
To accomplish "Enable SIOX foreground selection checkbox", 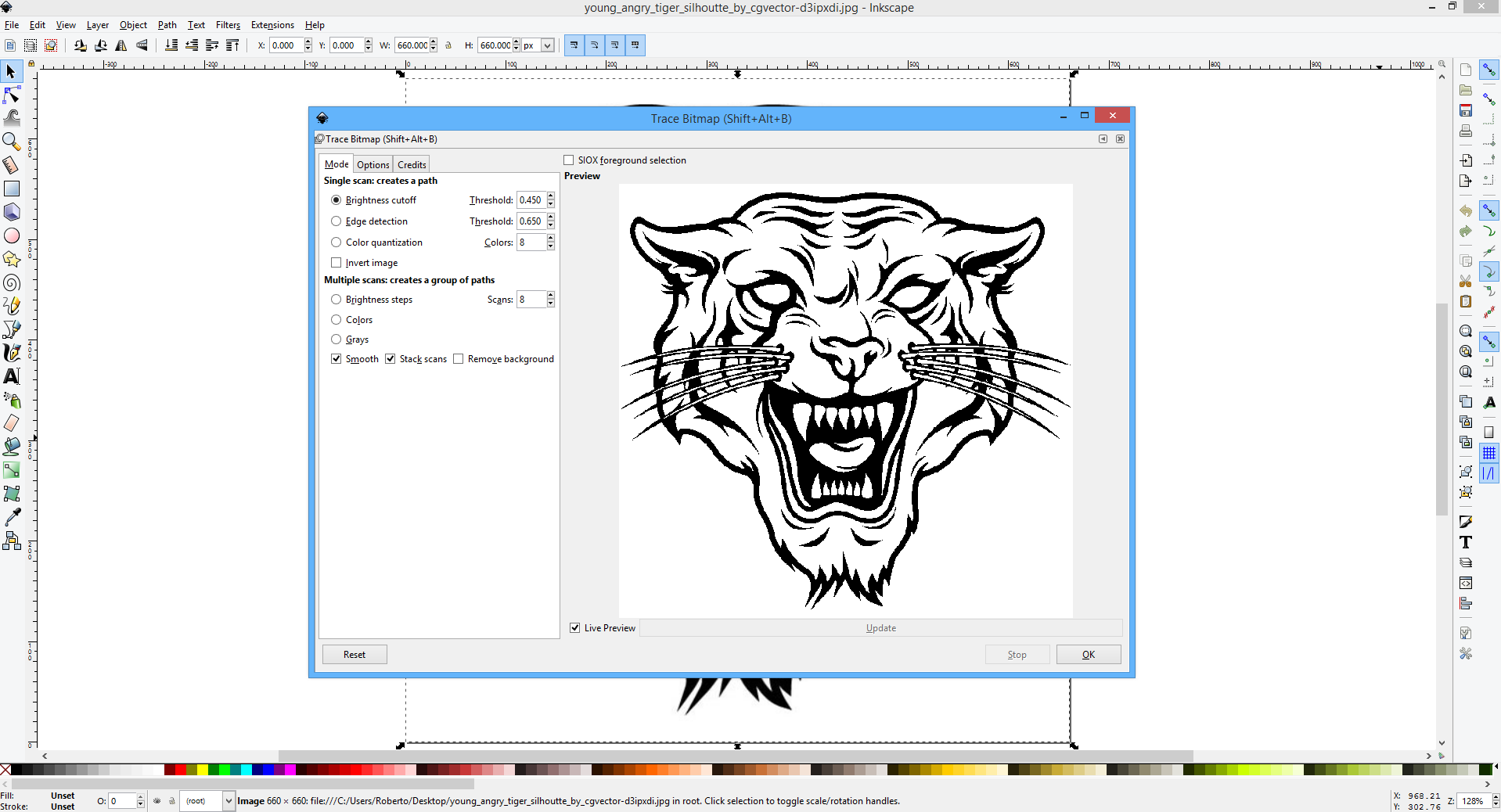I will pos(569,160).
